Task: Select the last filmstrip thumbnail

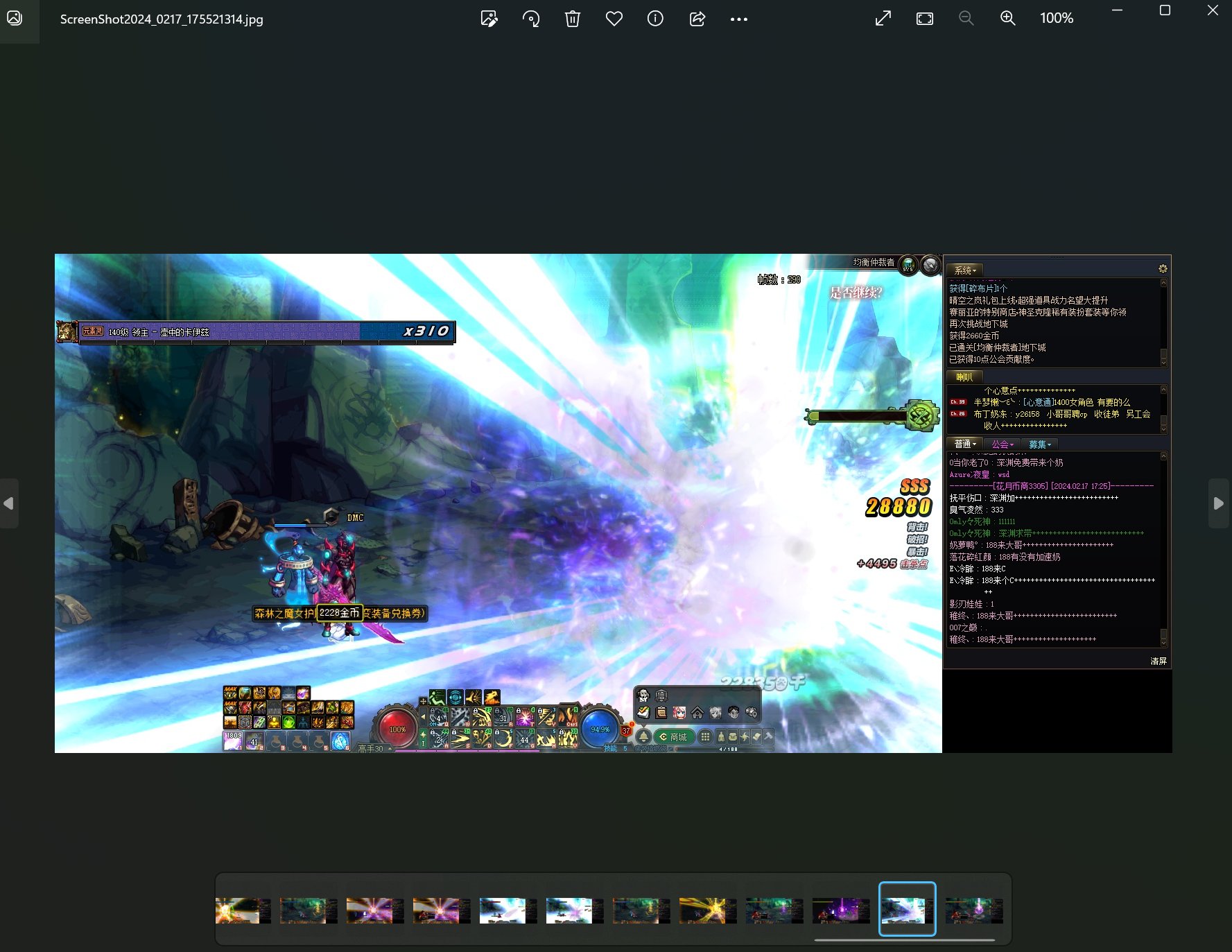Action: click(x=974, y=910)
